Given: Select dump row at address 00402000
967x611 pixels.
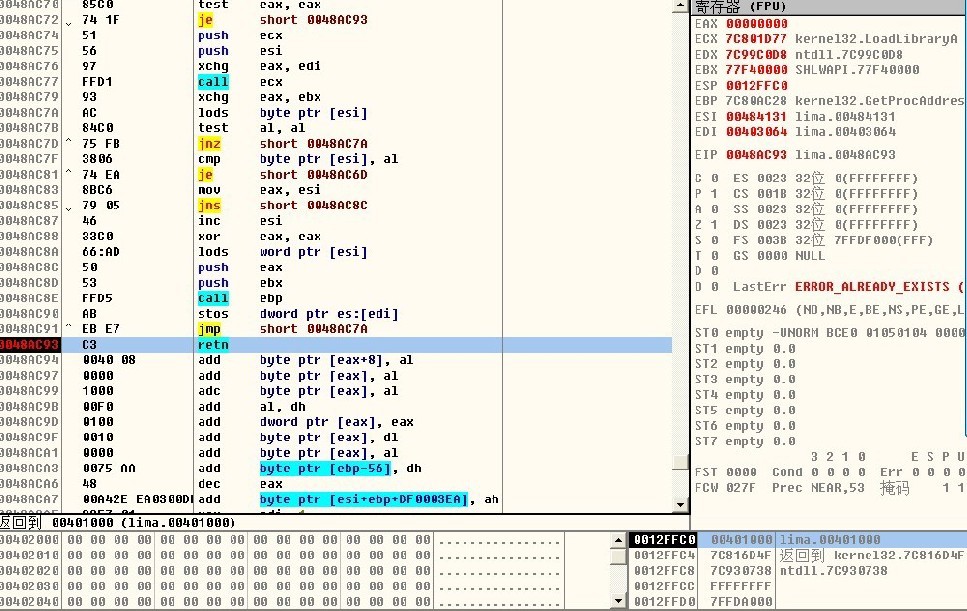Looking at the screenshot, I should click(x=281, y=540).
